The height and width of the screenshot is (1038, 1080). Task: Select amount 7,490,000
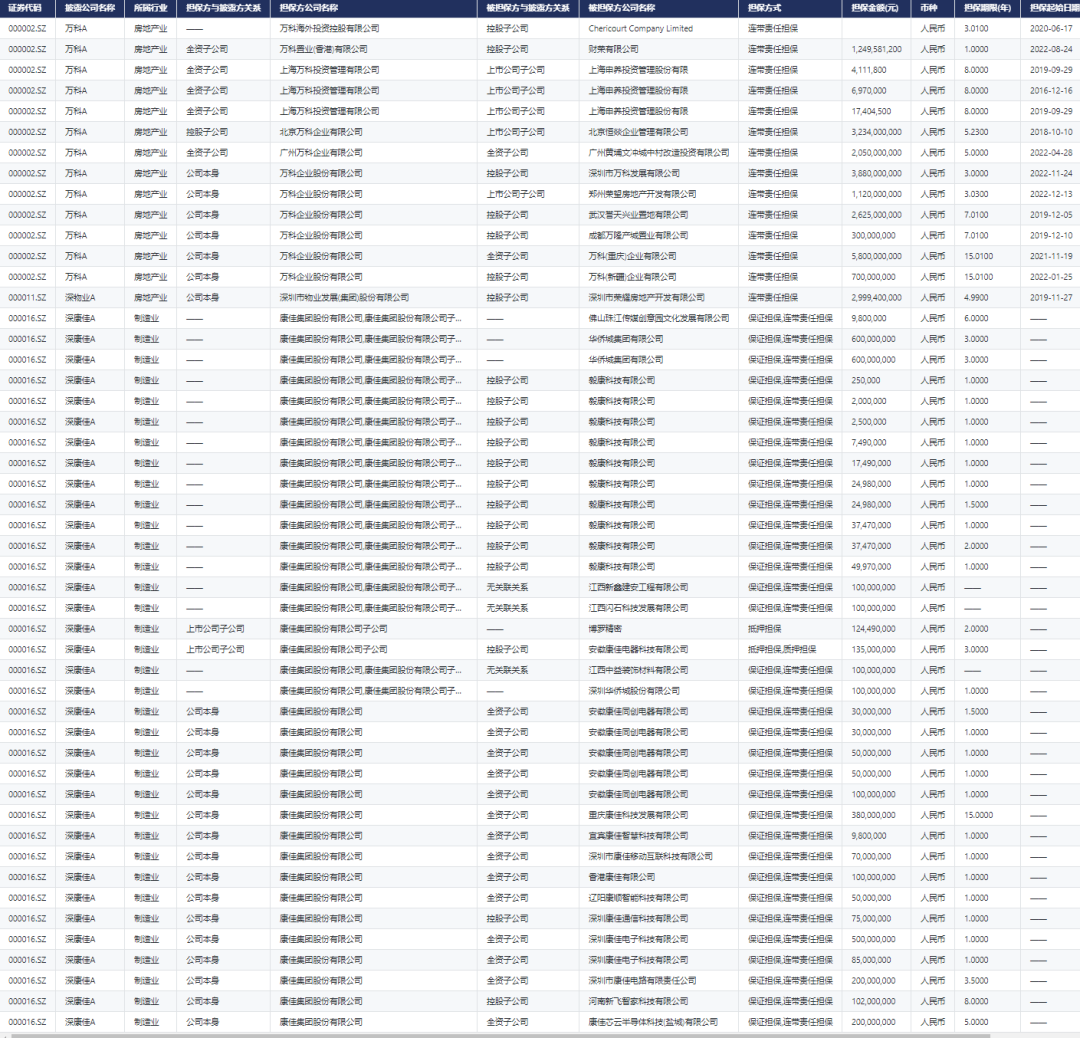click(x=869, y=442)
